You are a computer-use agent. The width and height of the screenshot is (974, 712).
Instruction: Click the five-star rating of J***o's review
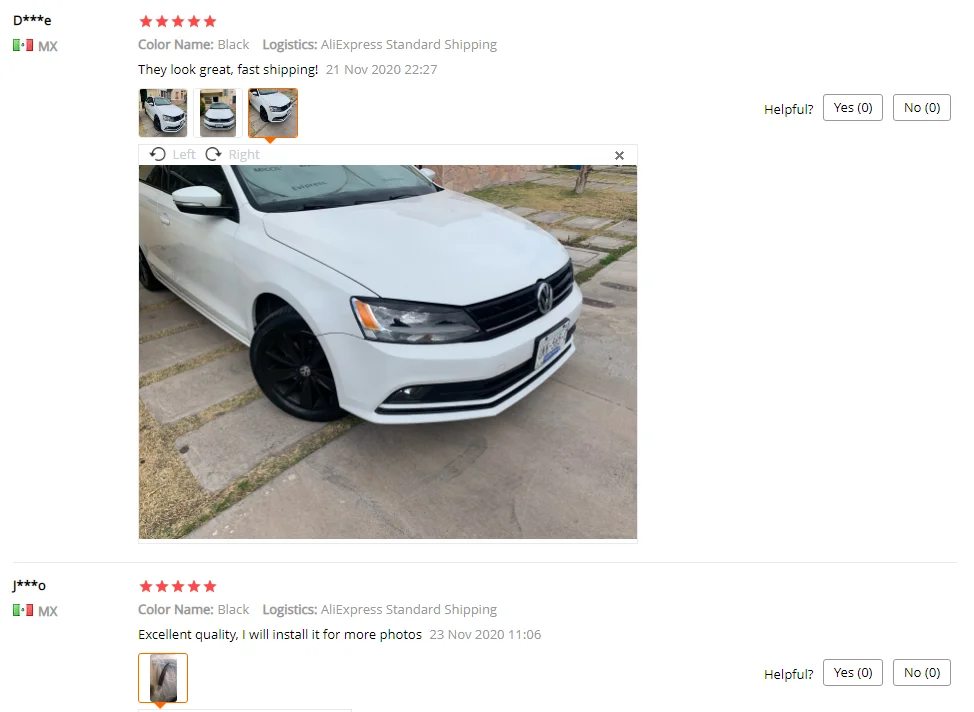pos(178,586)
